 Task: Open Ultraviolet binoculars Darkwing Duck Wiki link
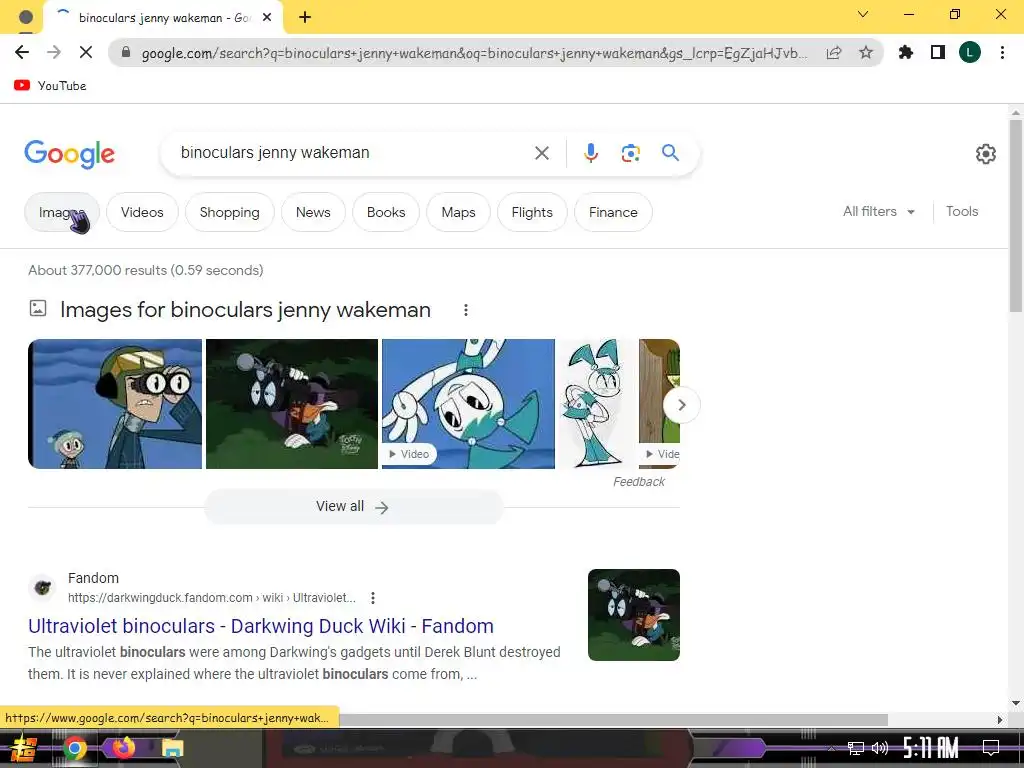pyautogui.click(x=261, y=626)
